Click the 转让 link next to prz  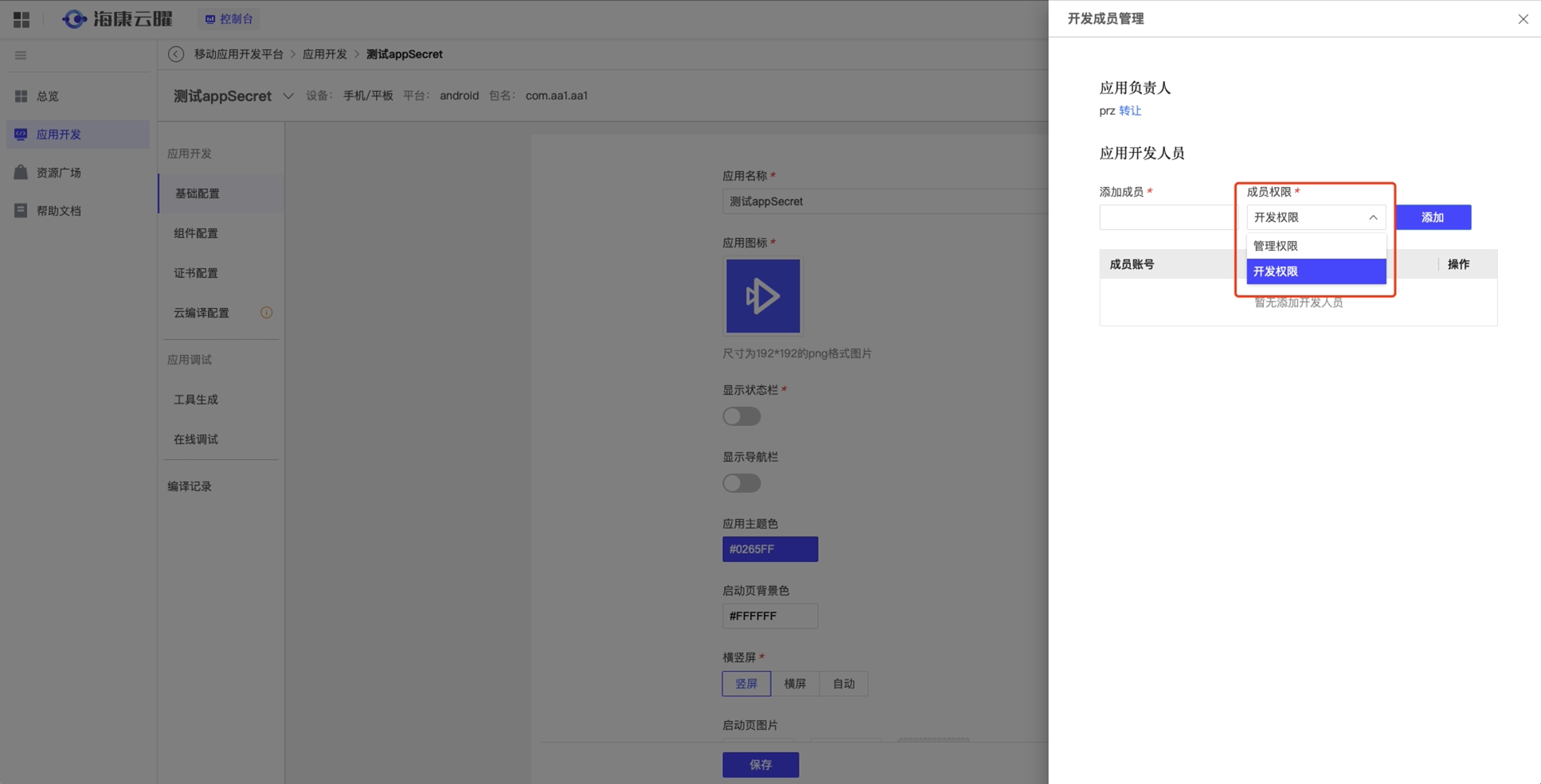(x=1130, y=111)
